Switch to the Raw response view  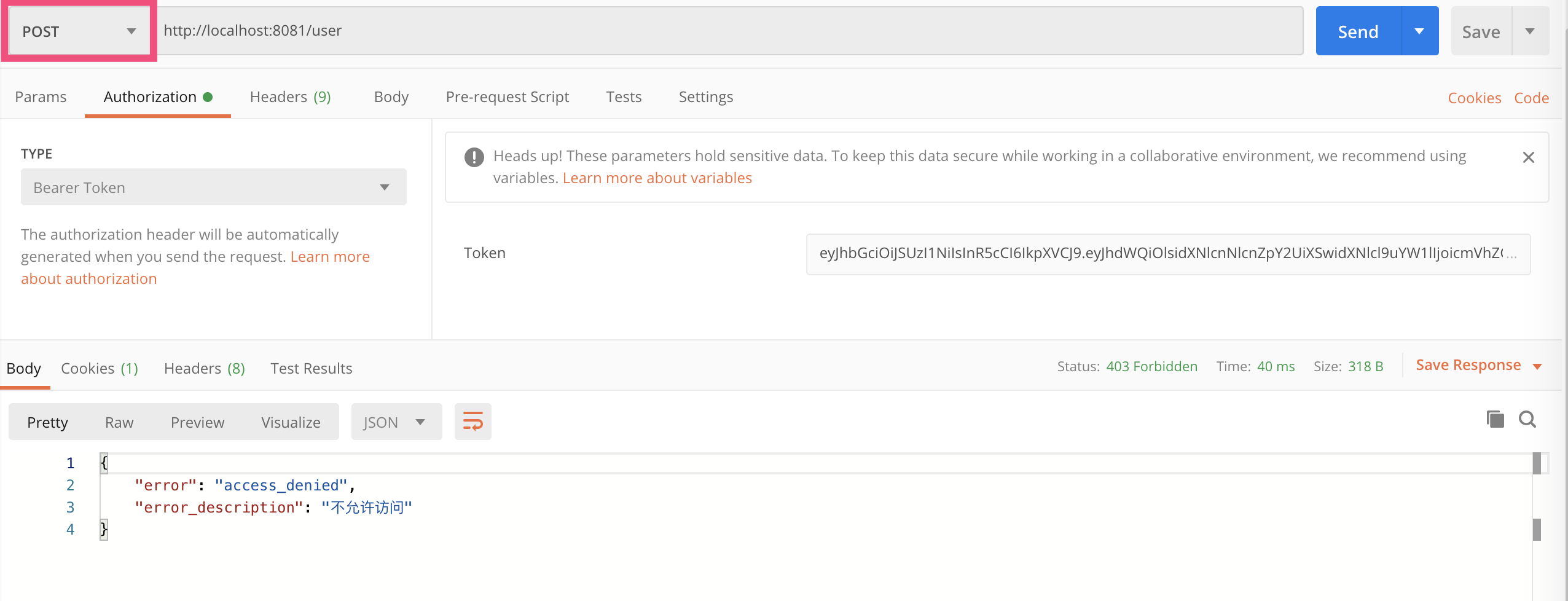coord(119,422)
